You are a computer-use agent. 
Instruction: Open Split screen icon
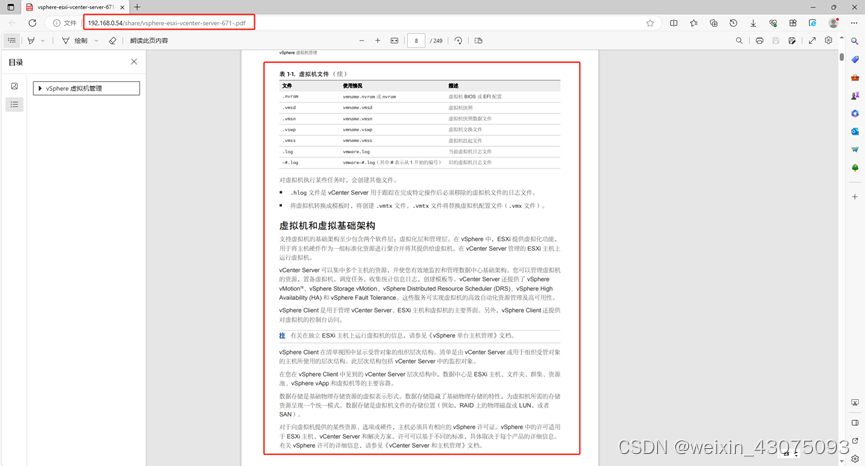[674, 23]
